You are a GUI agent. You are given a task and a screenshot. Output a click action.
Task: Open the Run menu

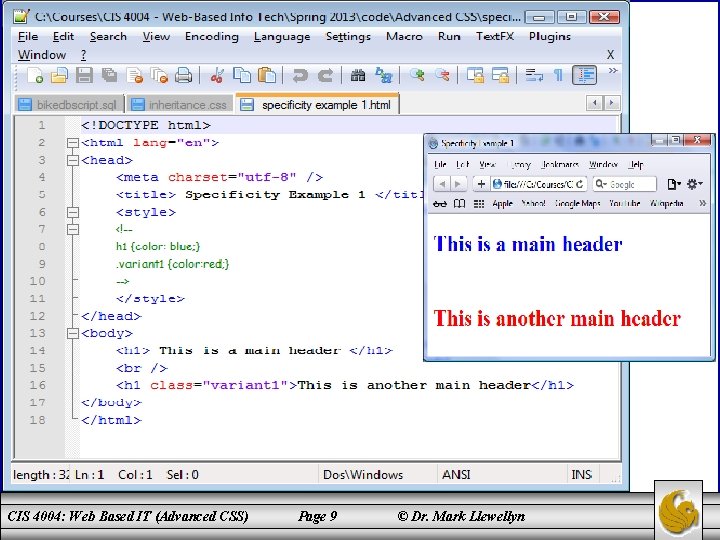coord(449,36)
